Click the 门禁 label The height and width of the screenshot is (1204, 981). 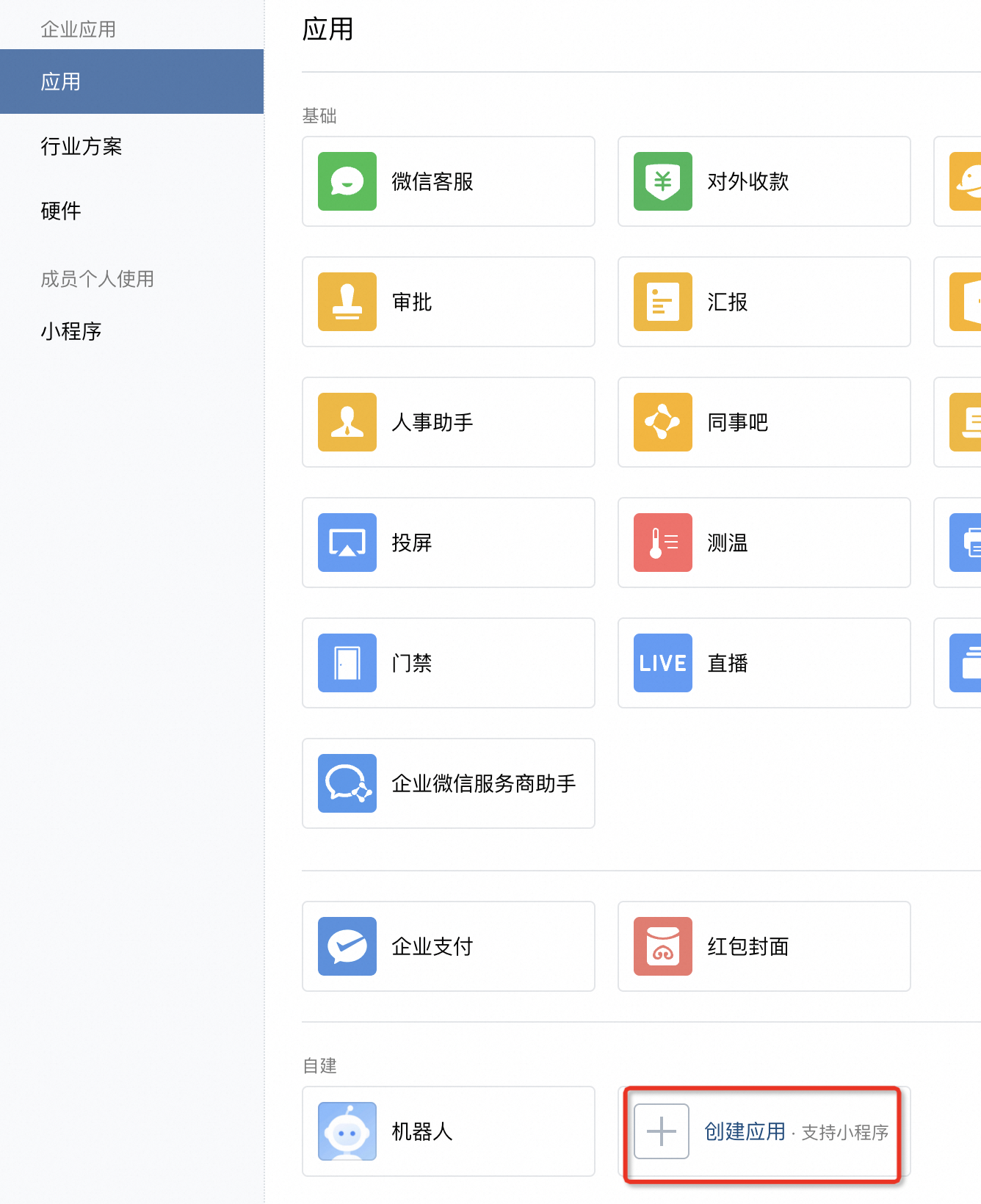pyautogui.click(x=412, y=663)
